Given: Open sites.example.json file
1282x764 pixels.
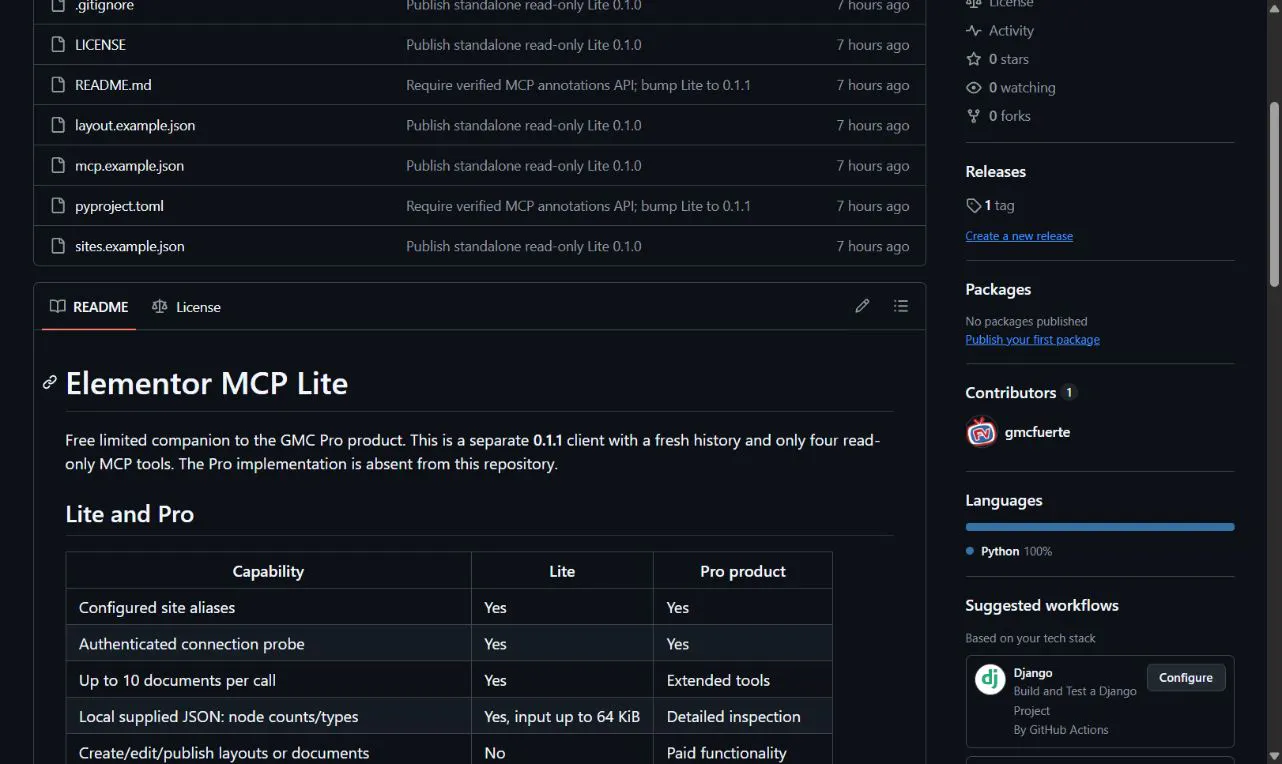Looking at the screenshot, I should pos(130,246).
